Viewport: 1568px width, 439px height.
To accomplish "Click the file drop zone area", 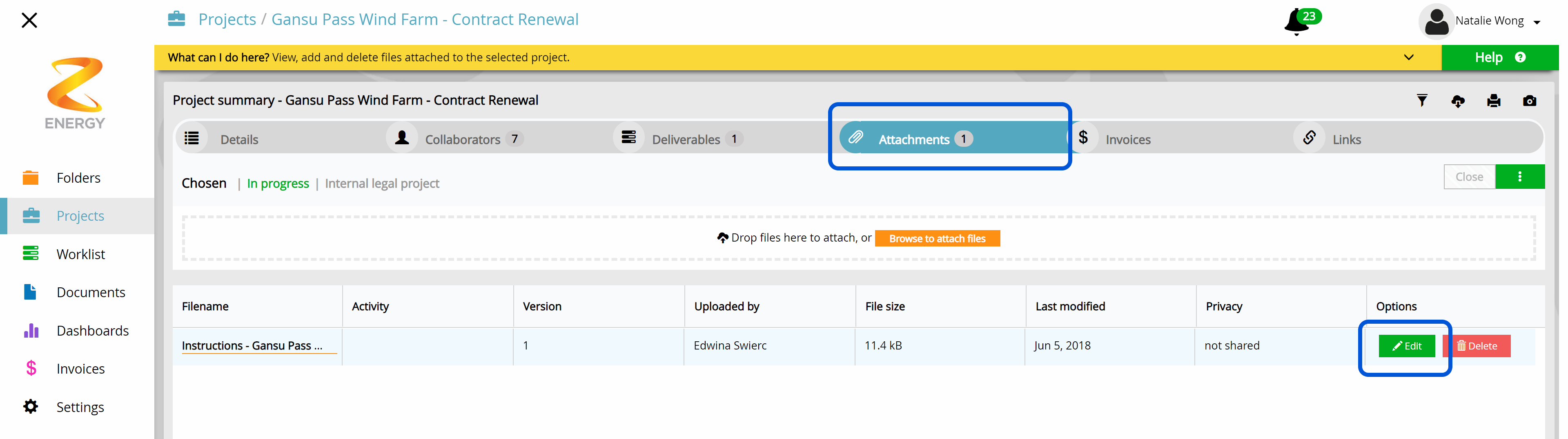I will [x=858, y=238].
